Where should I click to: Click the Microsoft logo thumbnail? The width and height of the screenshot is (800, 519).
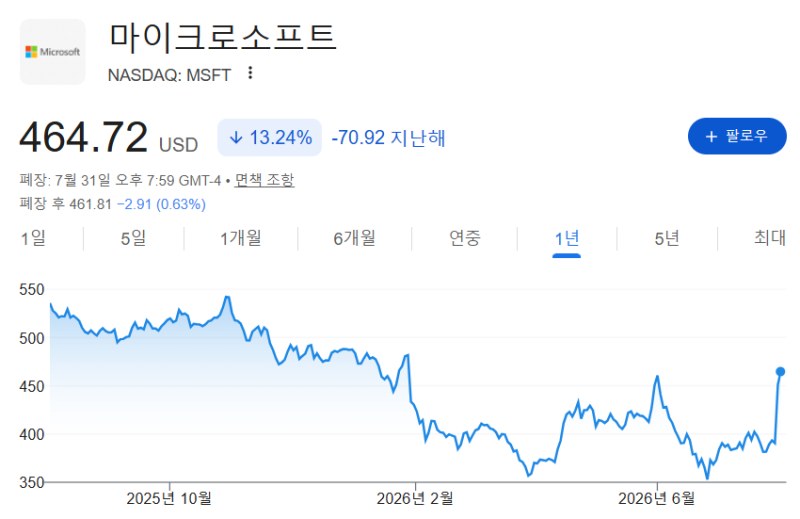click(53, 52)
